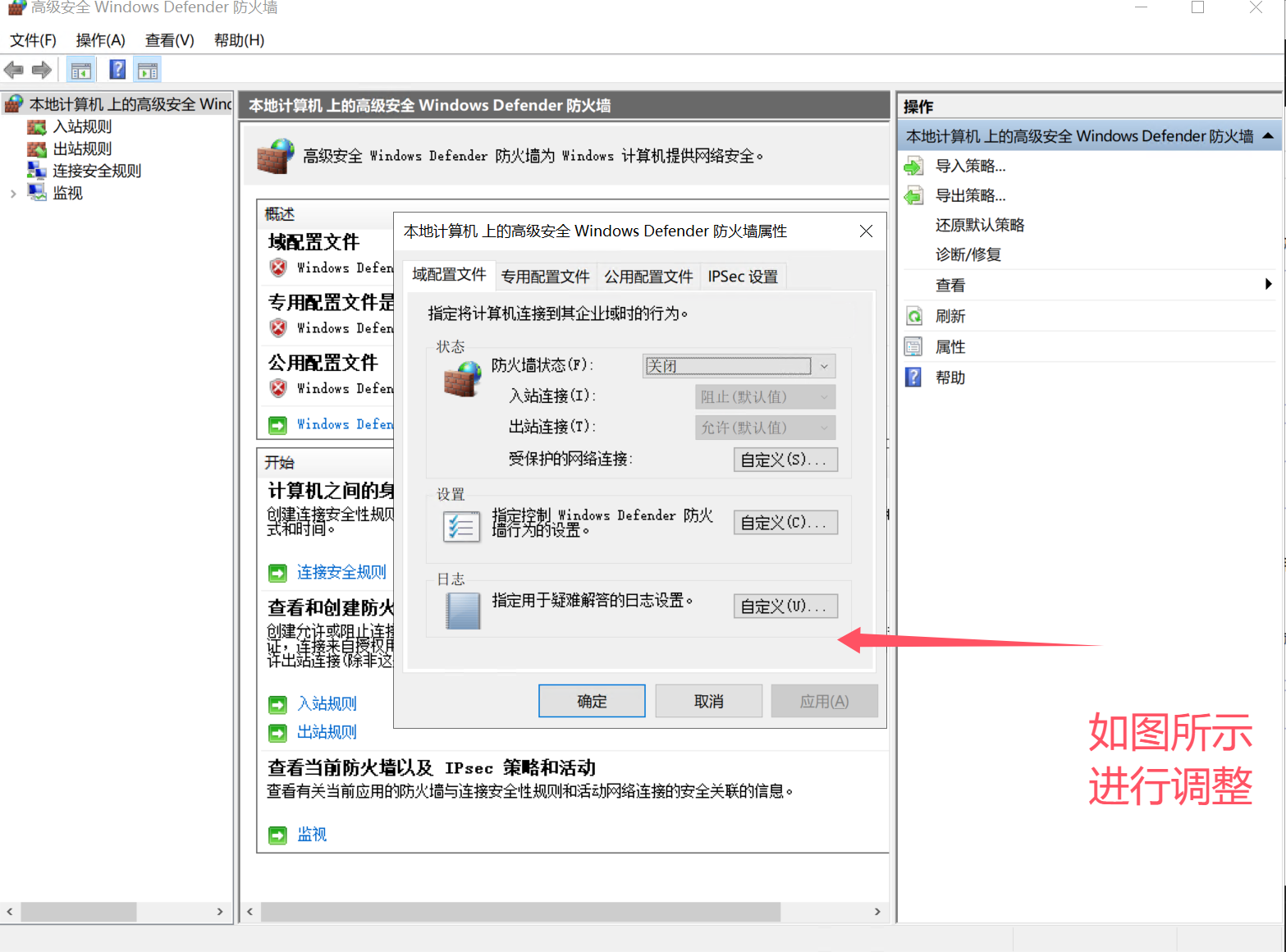Screen dimensions: 1286x952
Task: Click show/hide action pane toolbar icon
Action: click(148, 71)
